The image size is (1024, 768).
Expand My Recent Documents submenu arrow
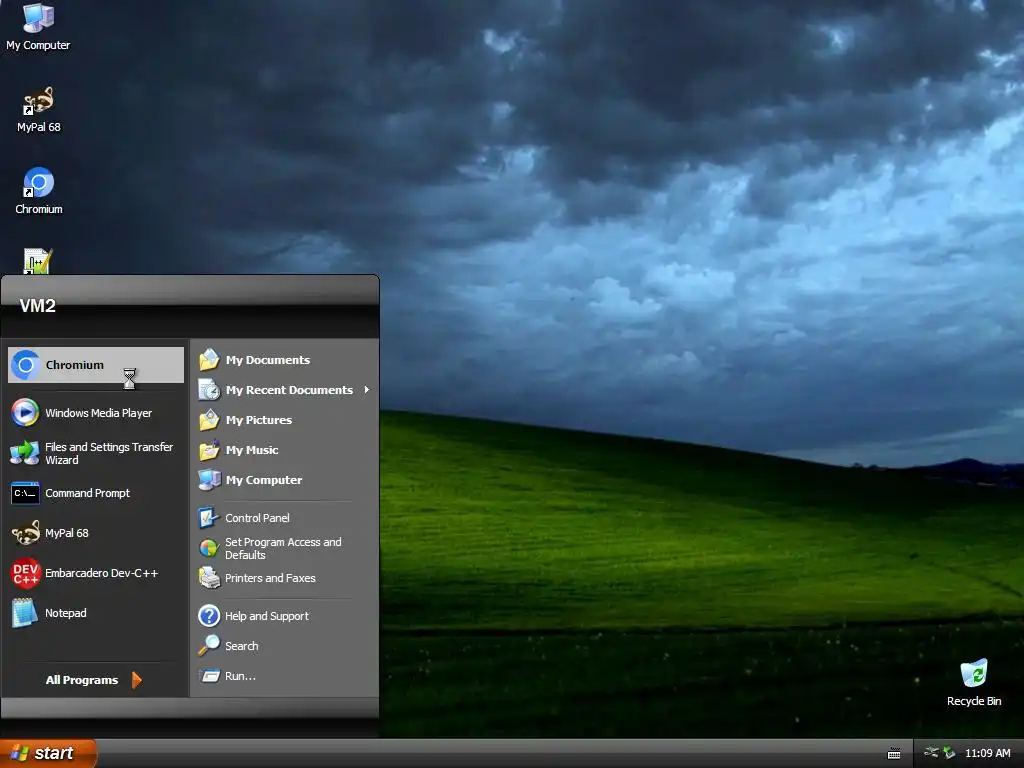tap(366, 390)
